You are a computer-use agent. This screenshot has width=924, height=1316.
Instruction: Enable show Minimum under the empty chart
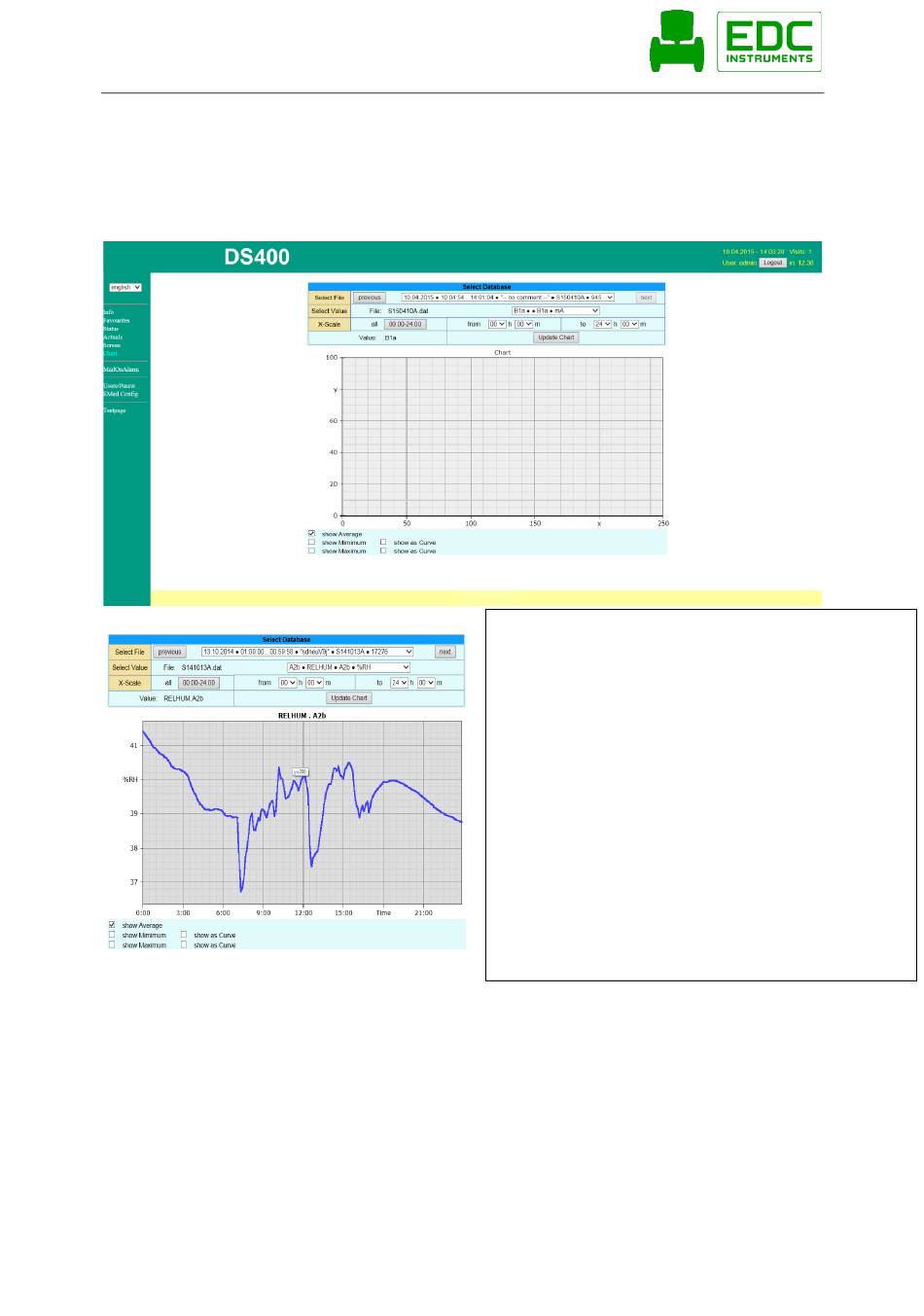click(x=311, y=543)
